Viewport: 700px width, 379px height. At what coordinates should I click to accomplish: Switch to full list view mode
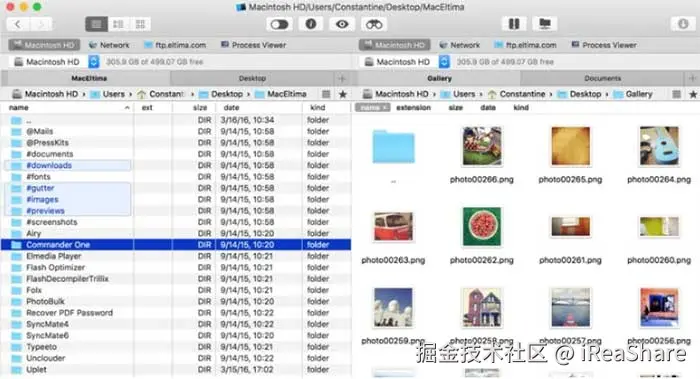tap(96, 24)
